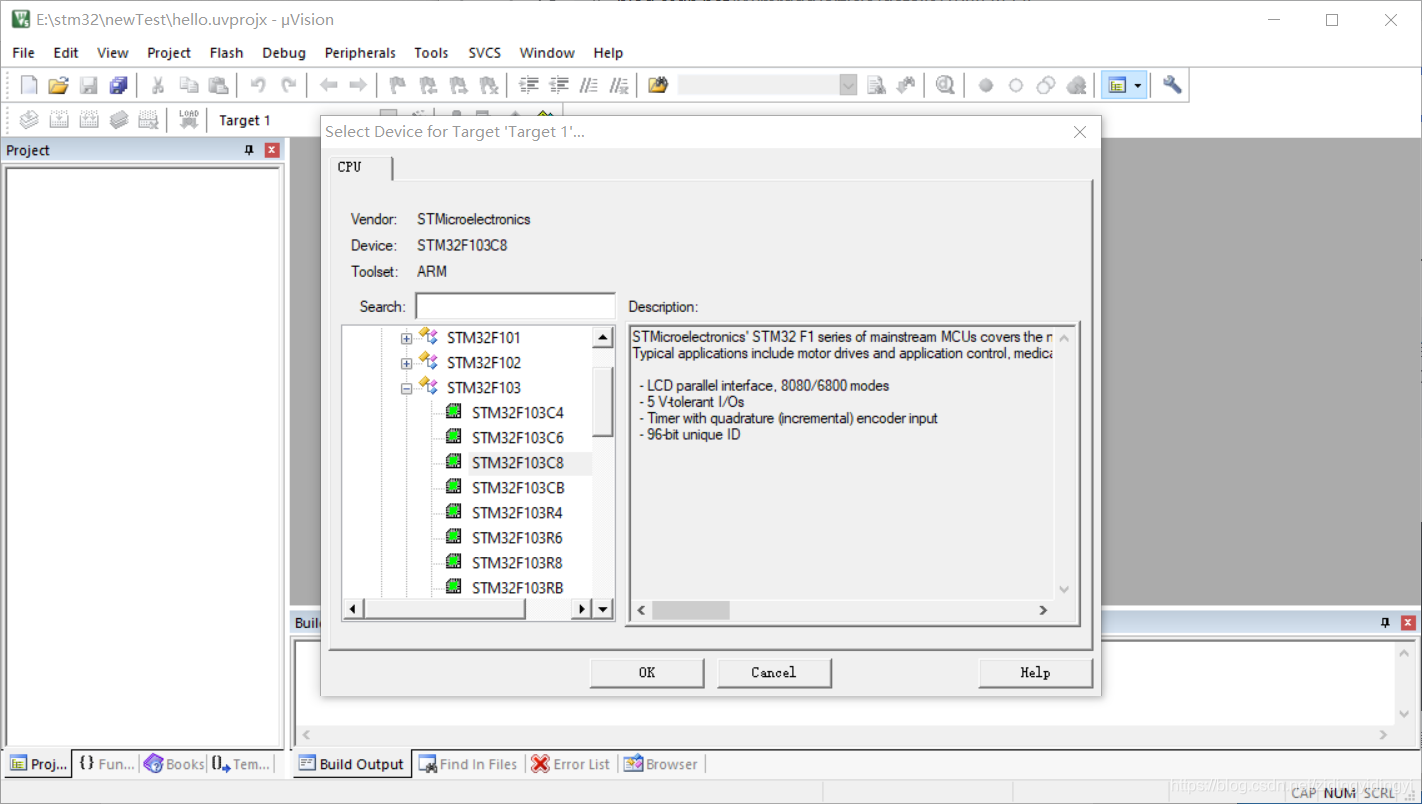
Task: Switch to the Functions panel tab
Action: coord(106,764)
